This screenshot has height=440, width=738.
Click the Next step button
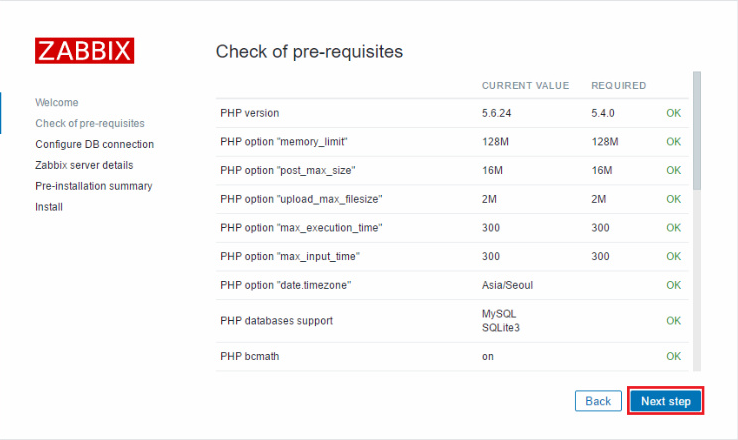click(x=666, y=401)
